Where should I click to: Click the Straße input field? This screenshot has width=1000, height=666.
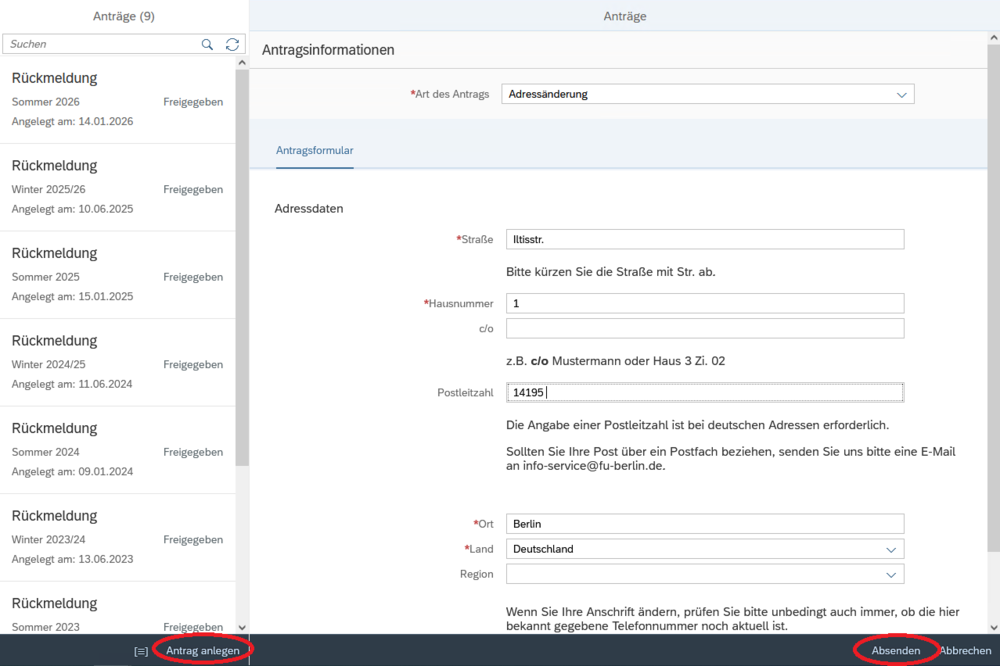705,239
